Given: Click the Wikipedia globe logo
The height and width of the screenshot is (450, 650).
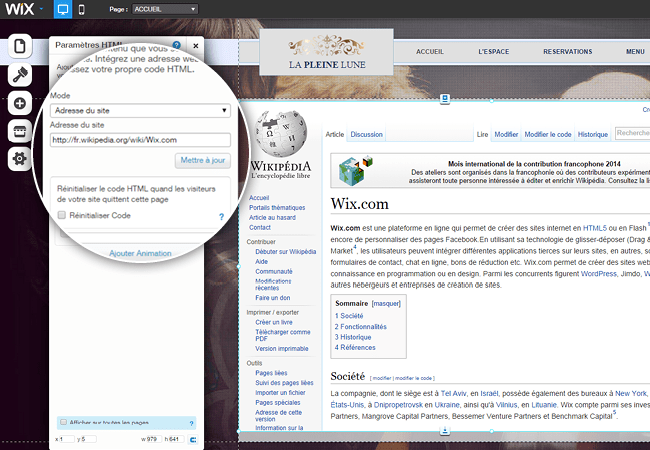Looking at the screenshot, I should (281, 133).
